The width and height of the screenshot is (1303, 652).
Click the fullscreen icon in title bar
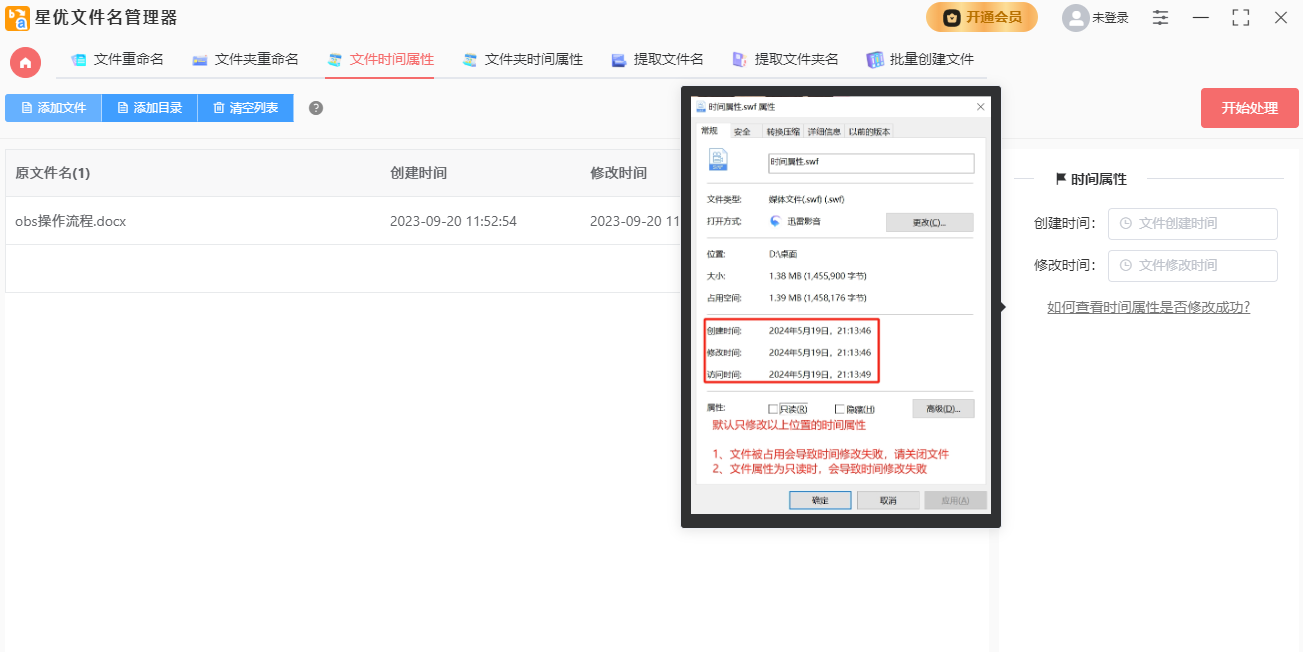(1241, 18)
